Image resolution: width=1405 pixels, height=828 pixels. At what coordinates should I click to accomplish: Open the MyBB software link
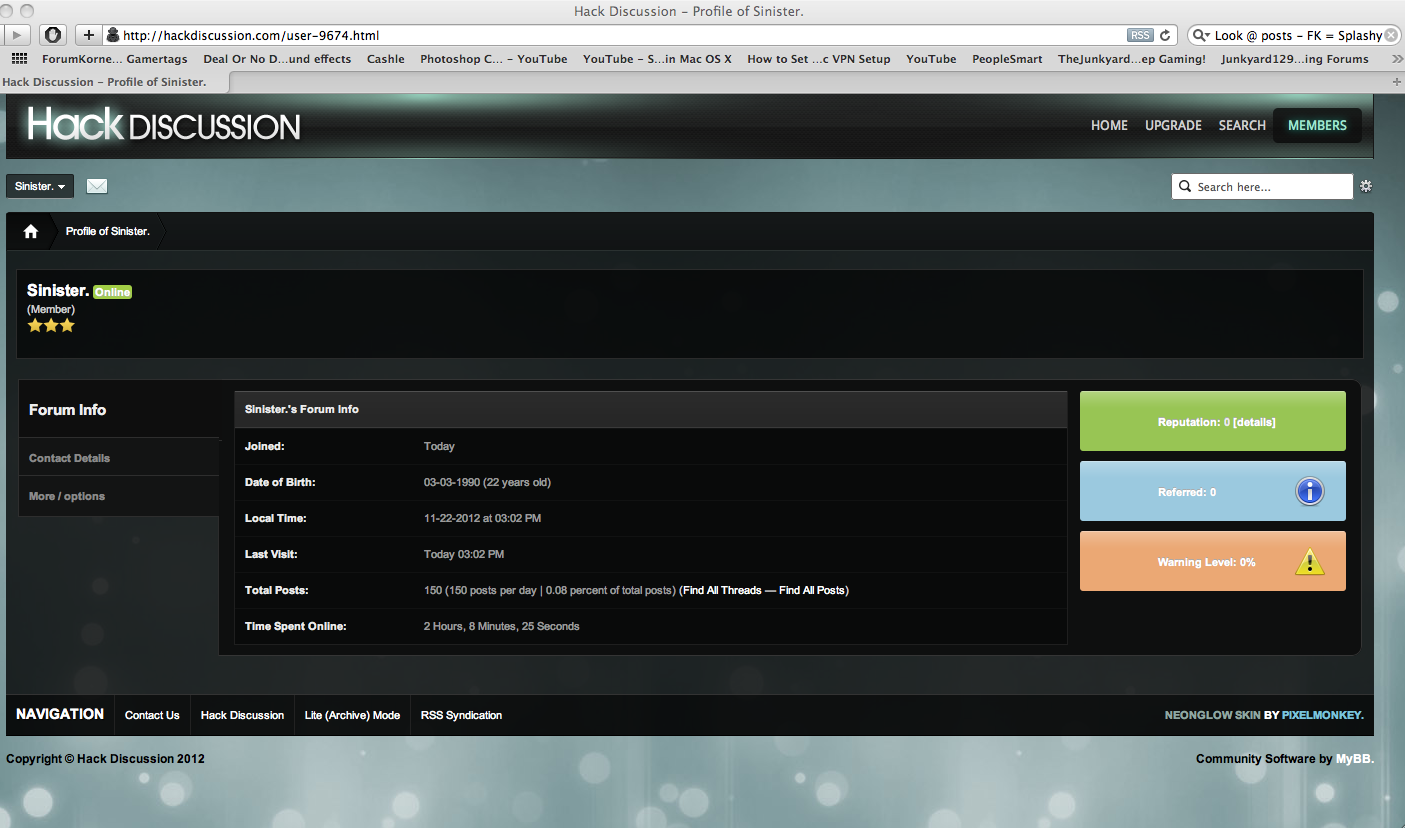(x=1354, y=759)
